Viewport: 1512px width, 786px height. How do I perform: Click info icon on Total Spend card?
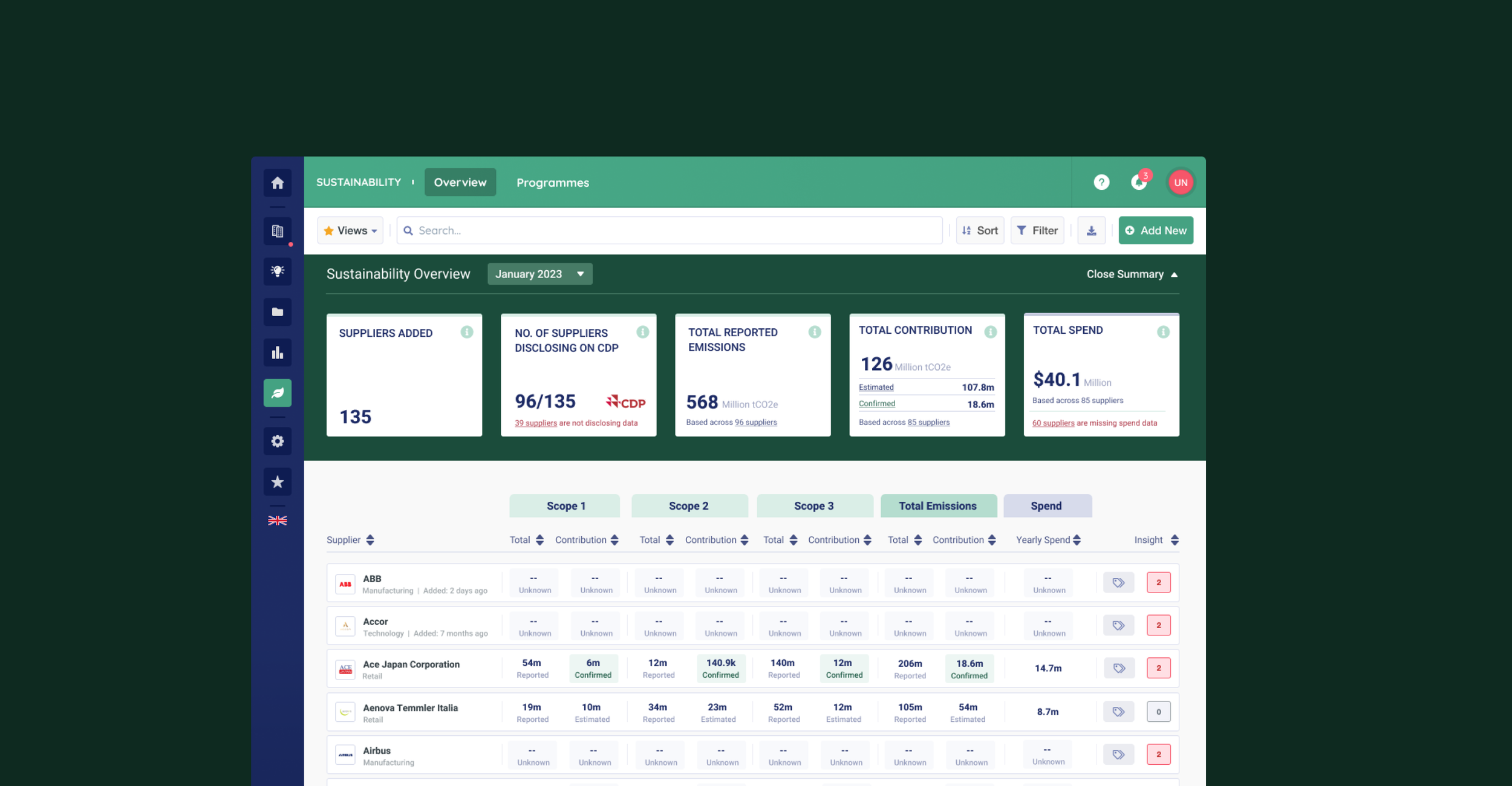tap(1162, 332)
